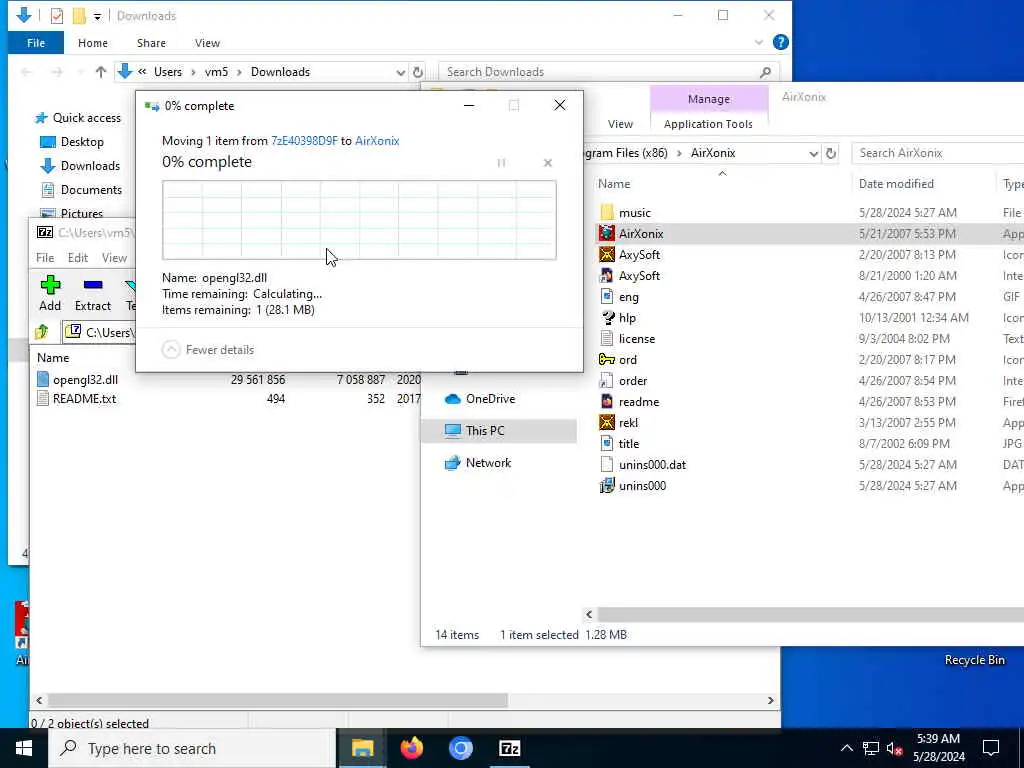Screen dimensions: 1024x768
Task: Open 7-Zip from the taskbar
Action: [509, 748]
